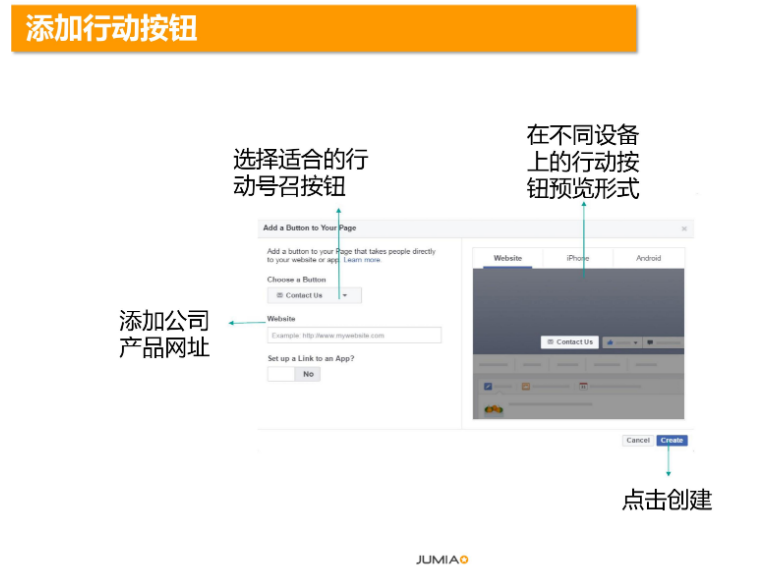Click the 'Add a Button to Your Page' title
Viewport: 775px width, 579px height.
(x=309, y=227)
